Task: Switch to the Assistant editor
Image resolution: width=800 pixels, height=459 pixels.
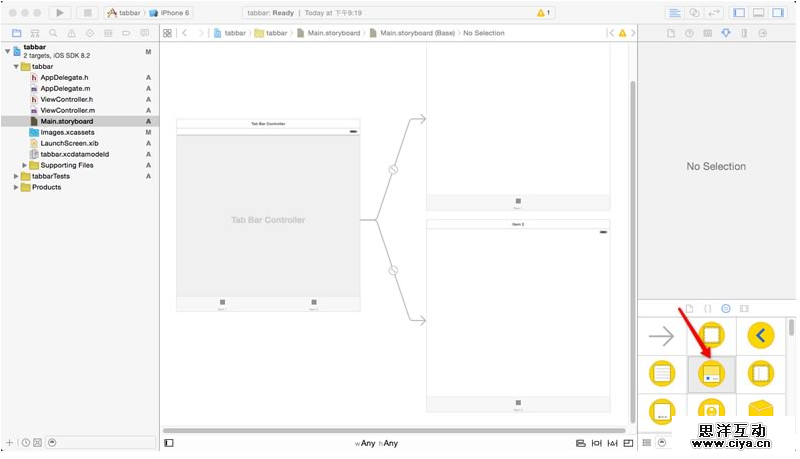Action: click(x=694, y=13)
